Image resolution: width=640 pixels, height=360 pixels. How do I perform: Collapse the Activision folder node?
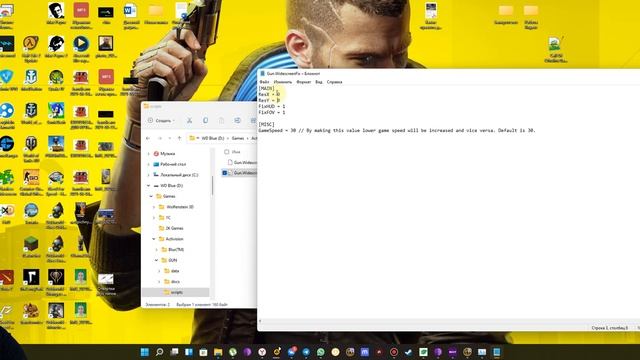pyautogui.click(x=154, y=239)
